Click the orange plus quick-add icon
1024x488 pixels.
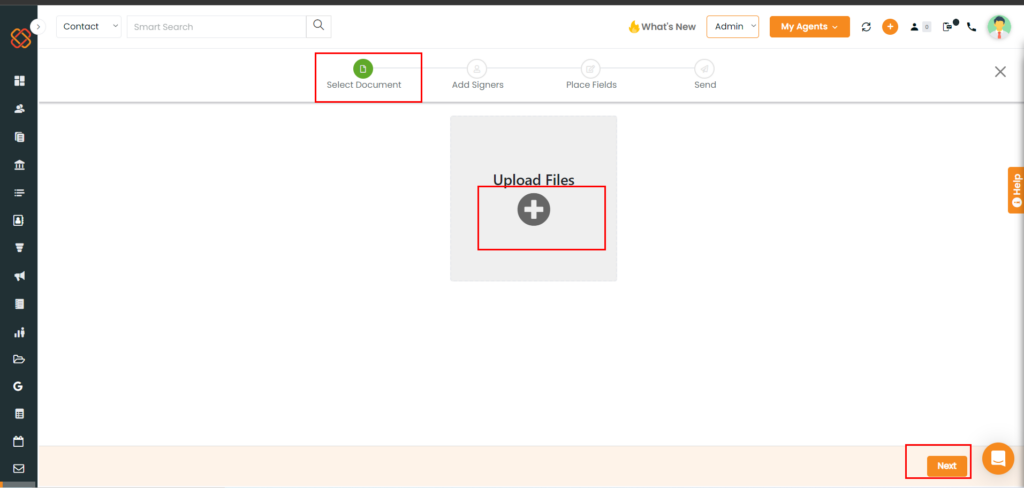[889, 27]
